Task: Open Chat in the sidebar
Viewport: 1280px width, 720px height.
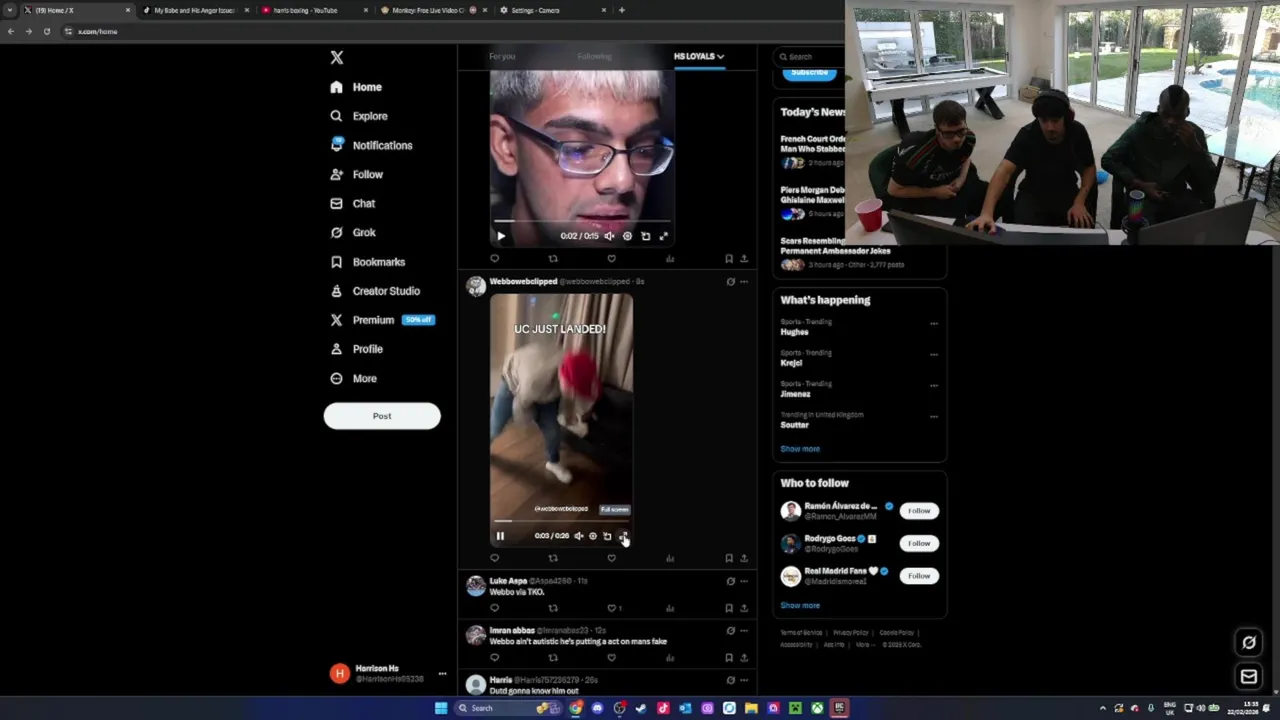Action: (352, 203)
